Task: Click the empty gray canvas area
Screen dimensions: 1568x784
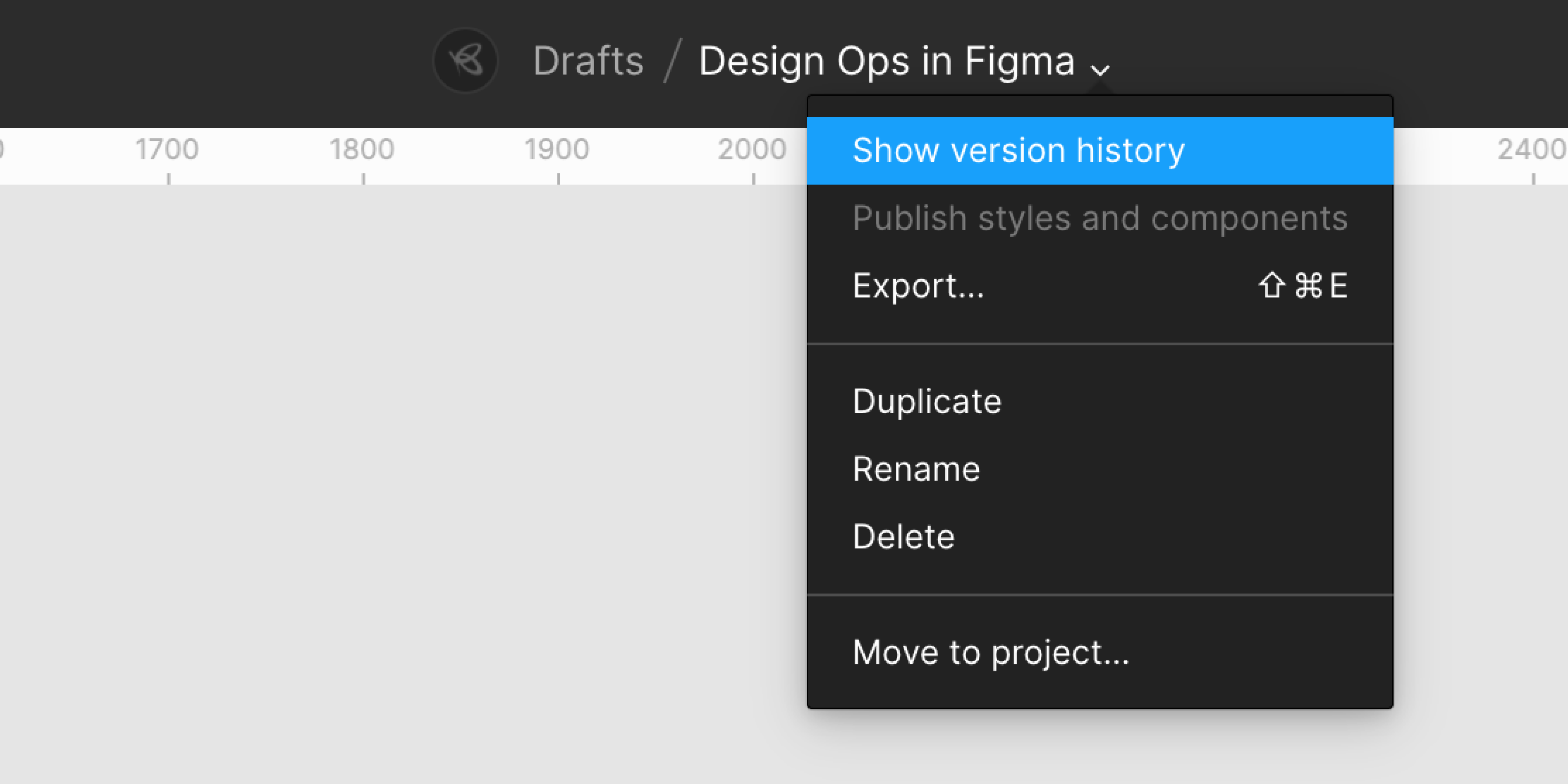Action: click(390, 475)
